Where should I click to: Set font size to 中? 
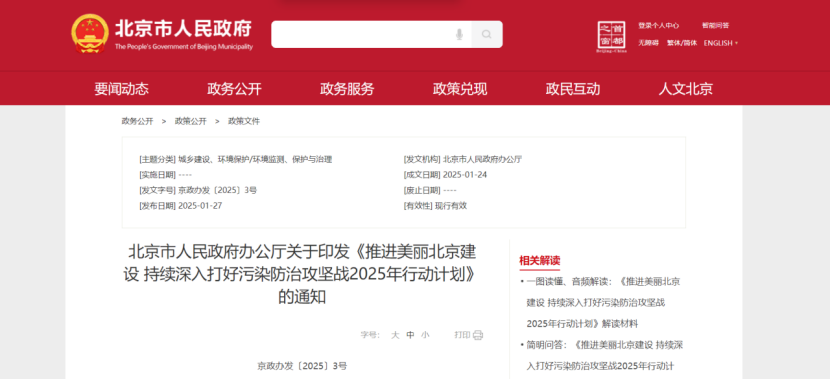[410, 335]
